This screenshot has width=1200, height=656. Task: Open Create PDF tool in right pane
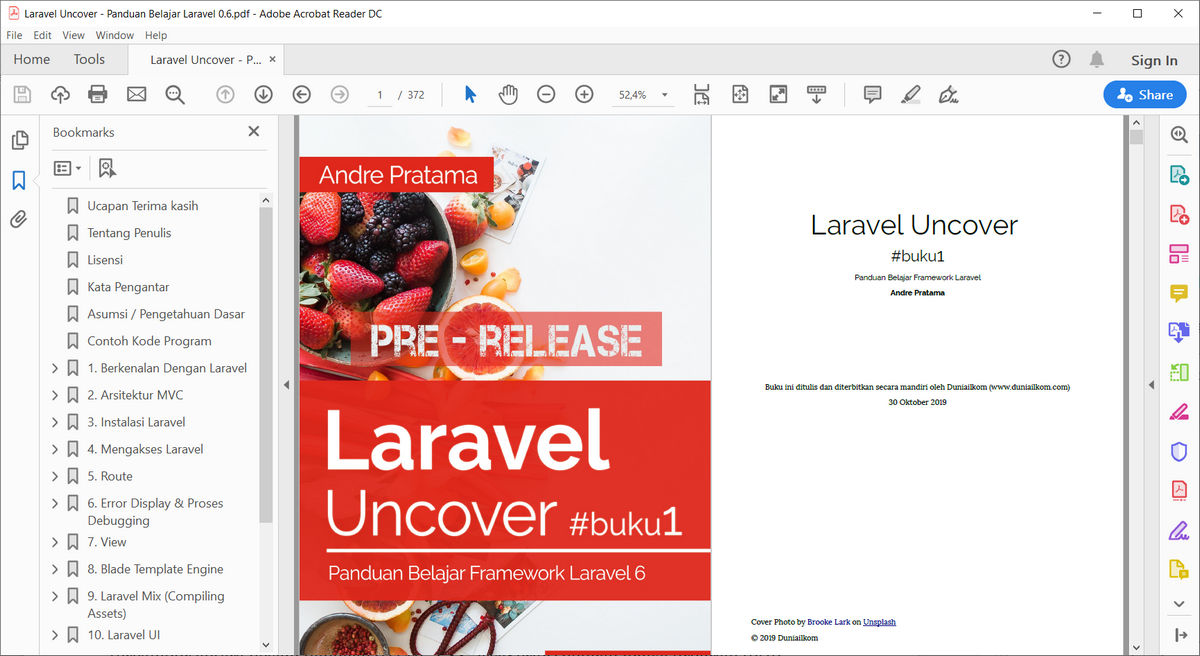pyautogui.click(x=1179, y=213)
